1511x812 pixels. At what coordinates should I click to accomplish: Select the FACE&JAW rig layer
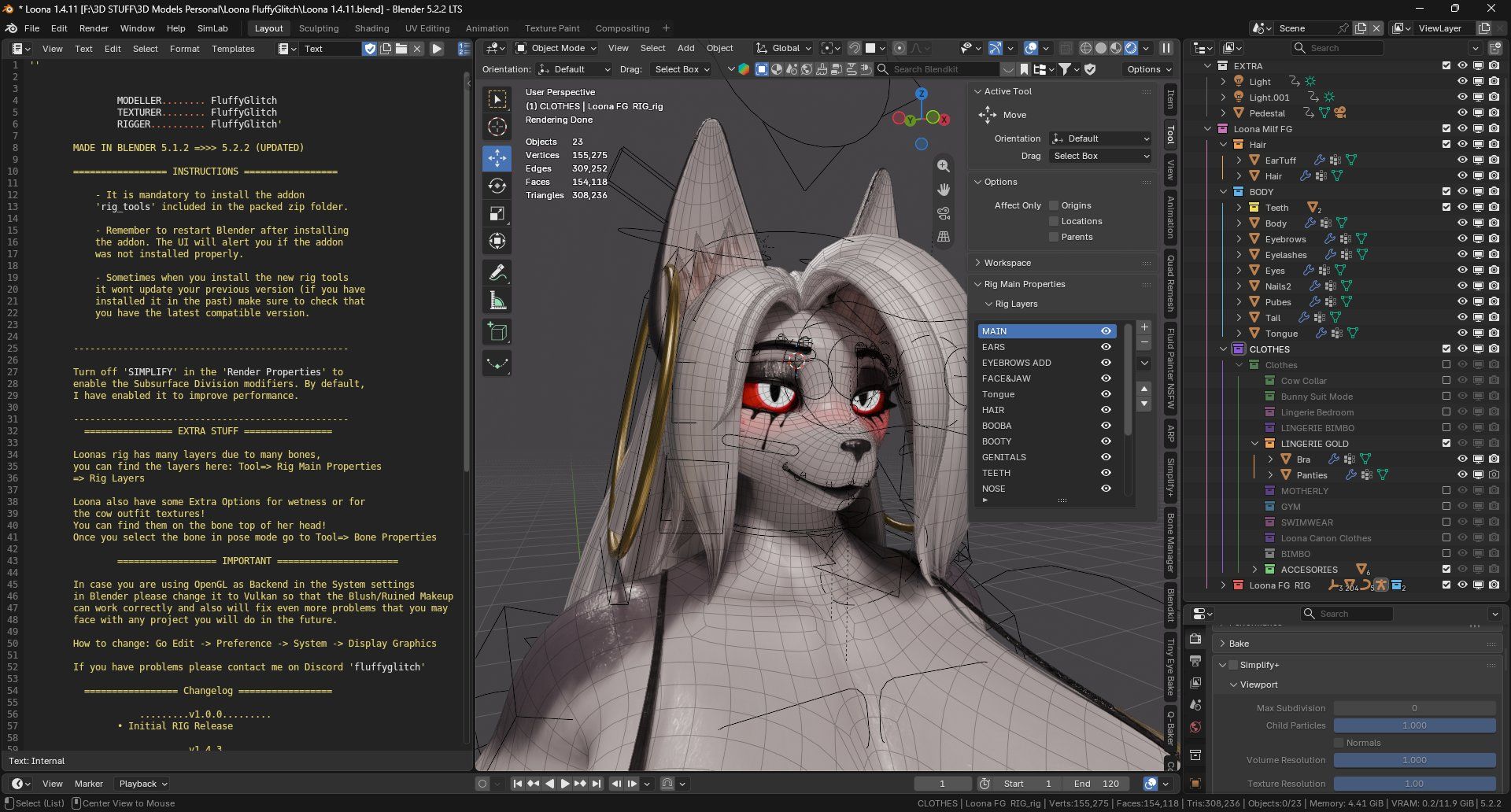point(1039,378)
